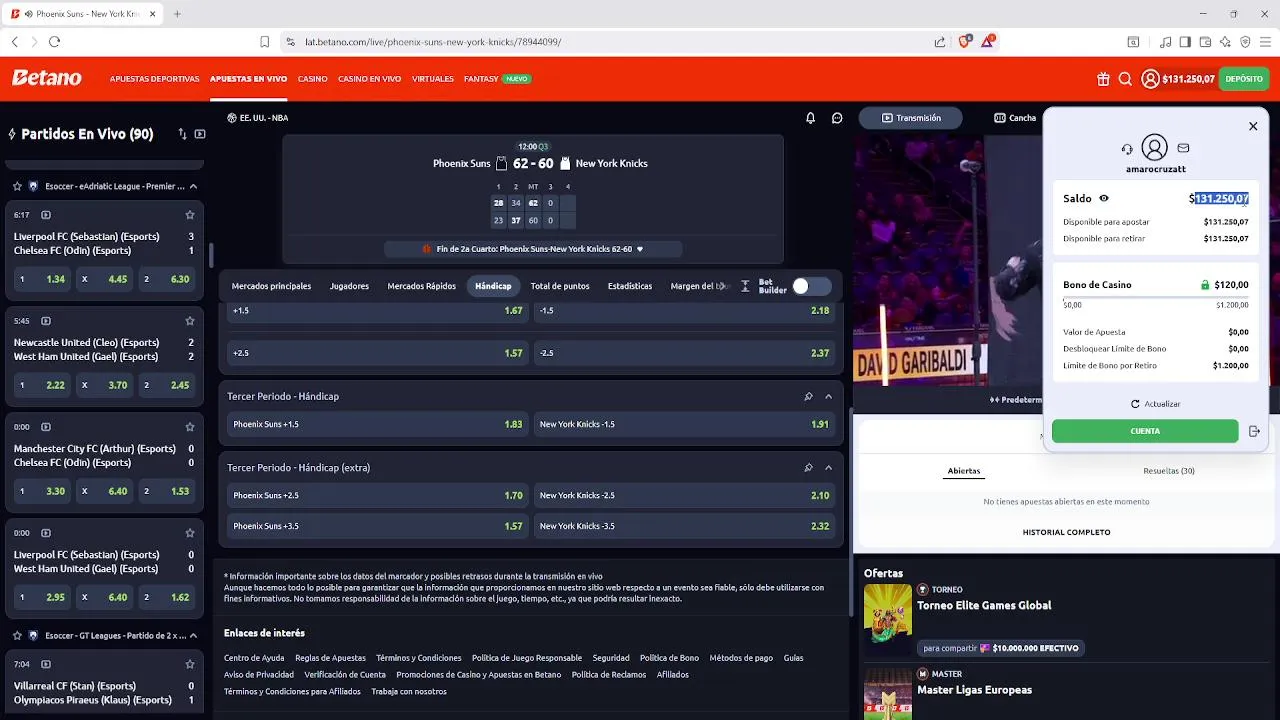This screenshot has width=1280, height=720.
Task: Open the Virtuales menu item
Action: pyautogui.click(x=433, y=79)
